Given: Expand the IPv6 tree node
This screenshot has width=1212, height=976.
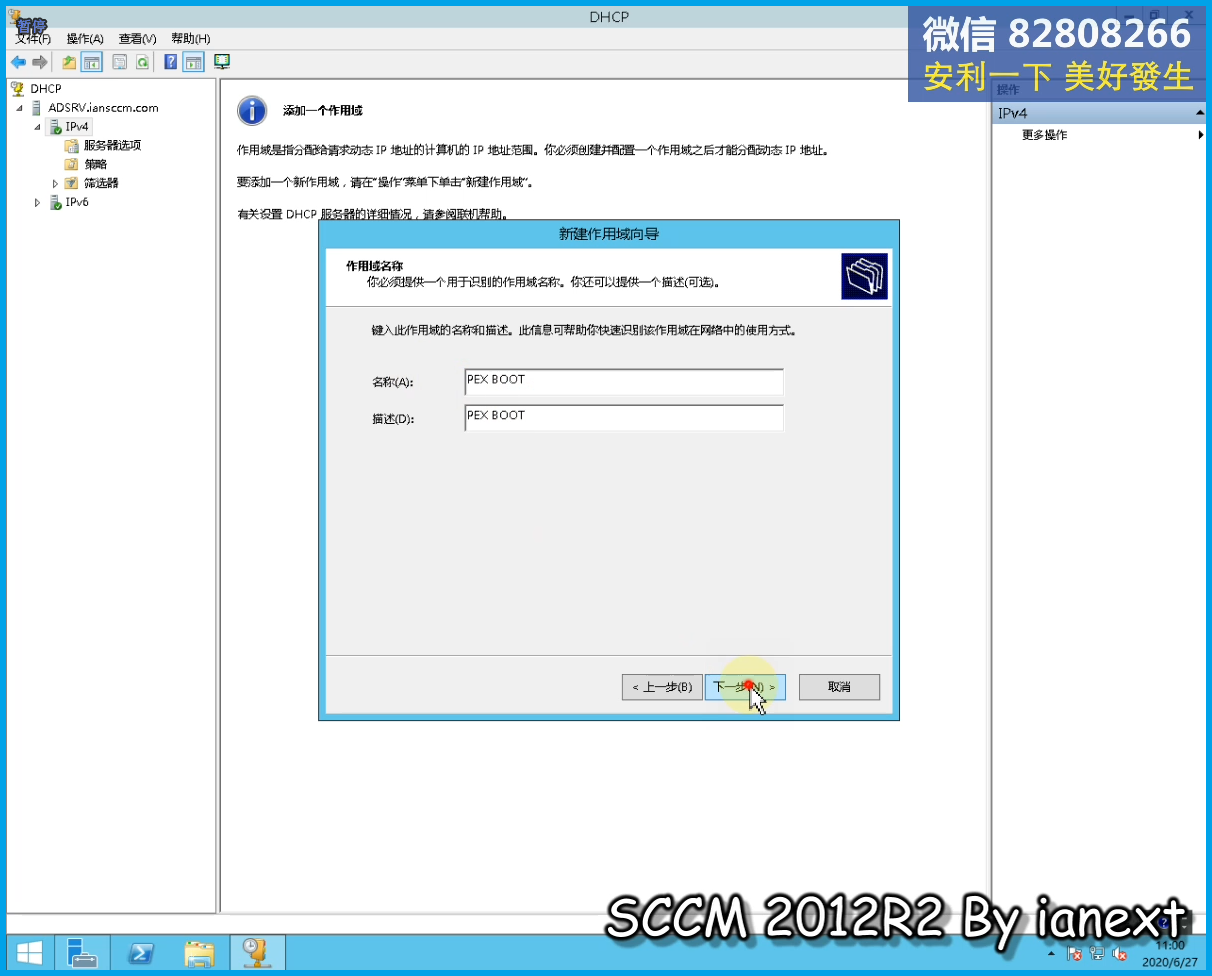Looking at the screenshot, I should pyautogui.click(x=38, y=202).
